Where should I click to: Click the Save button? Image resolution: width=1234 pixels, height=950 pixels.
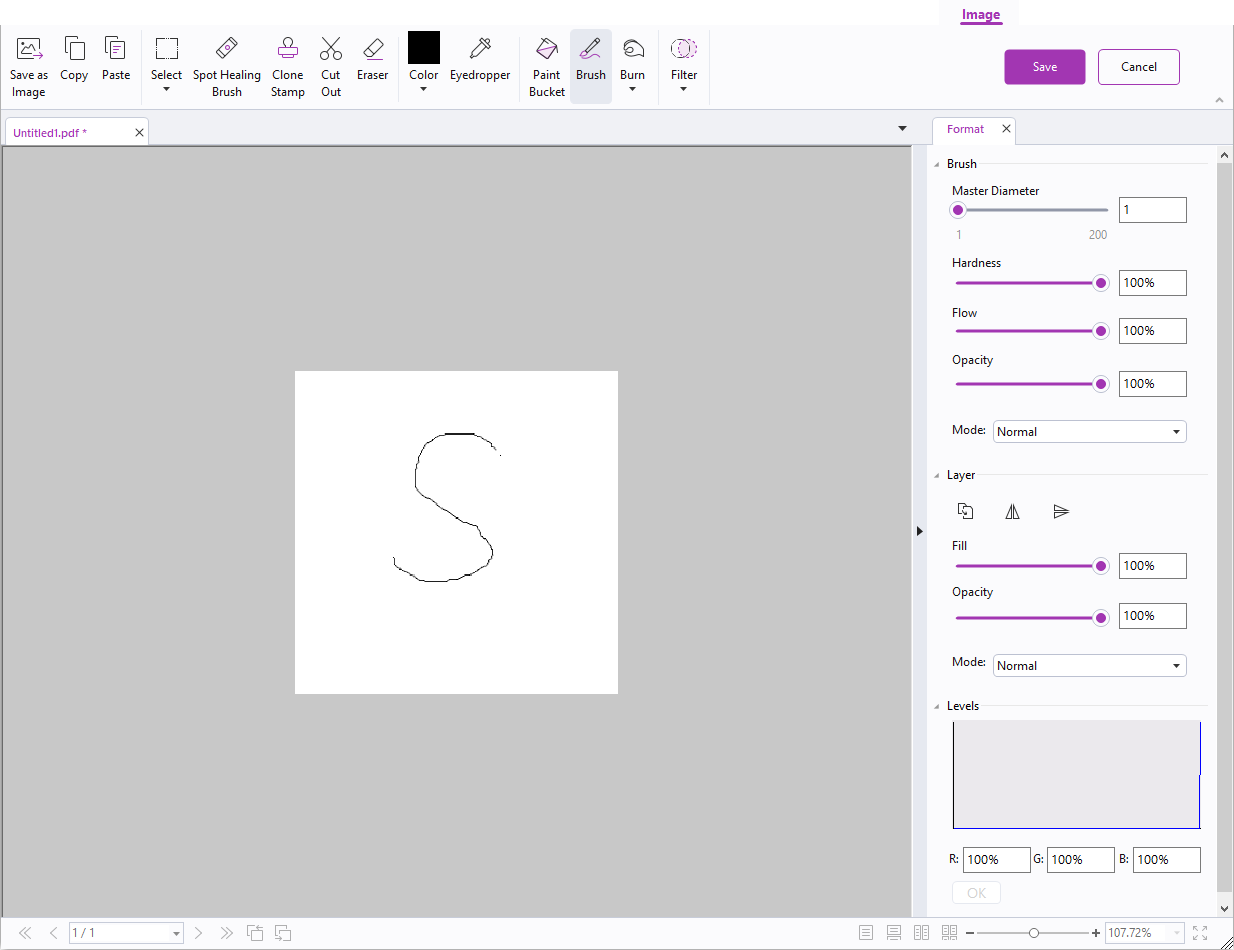point(1044,67)
